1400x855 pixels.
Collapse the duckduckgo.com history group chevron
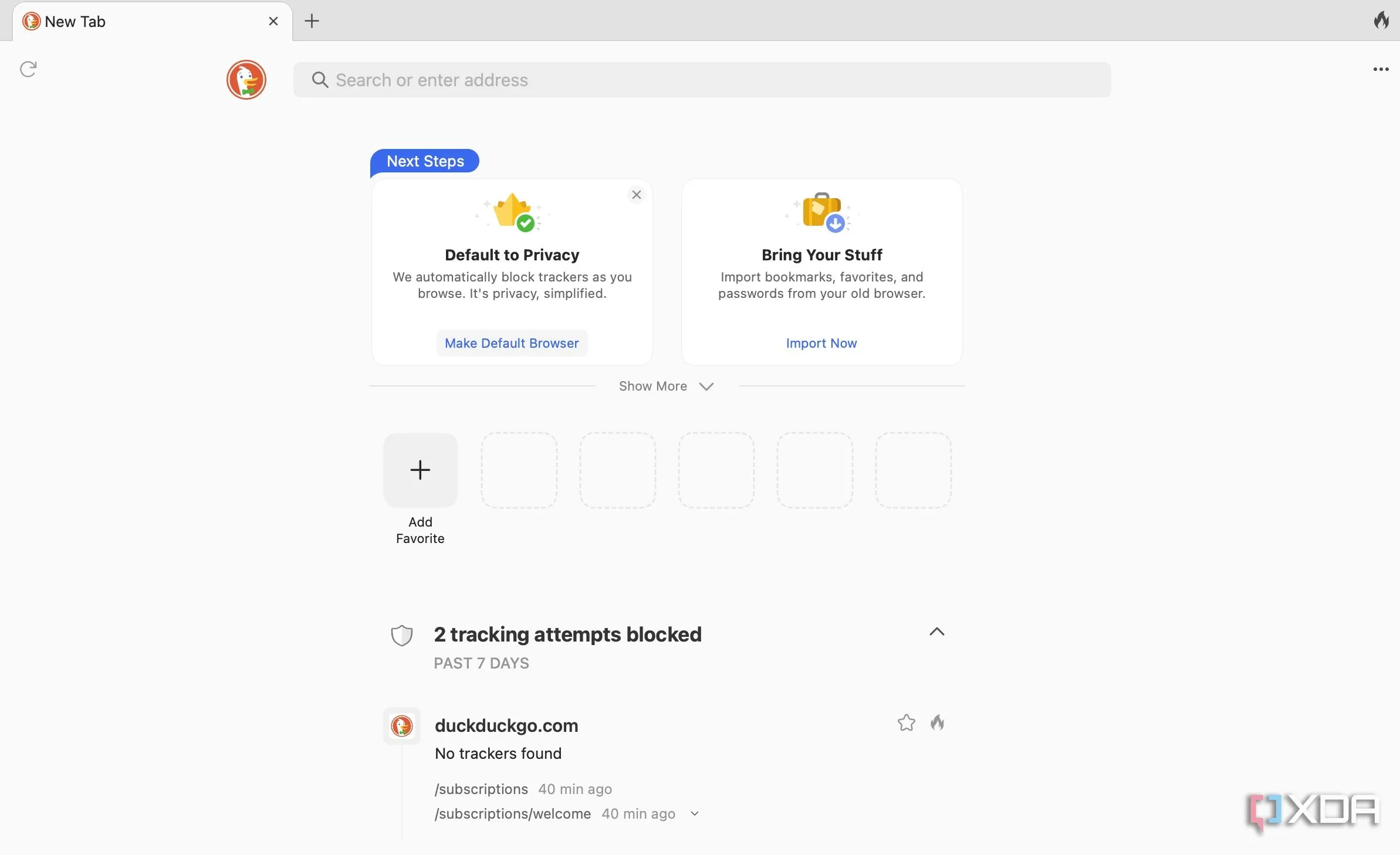(695, 814)
